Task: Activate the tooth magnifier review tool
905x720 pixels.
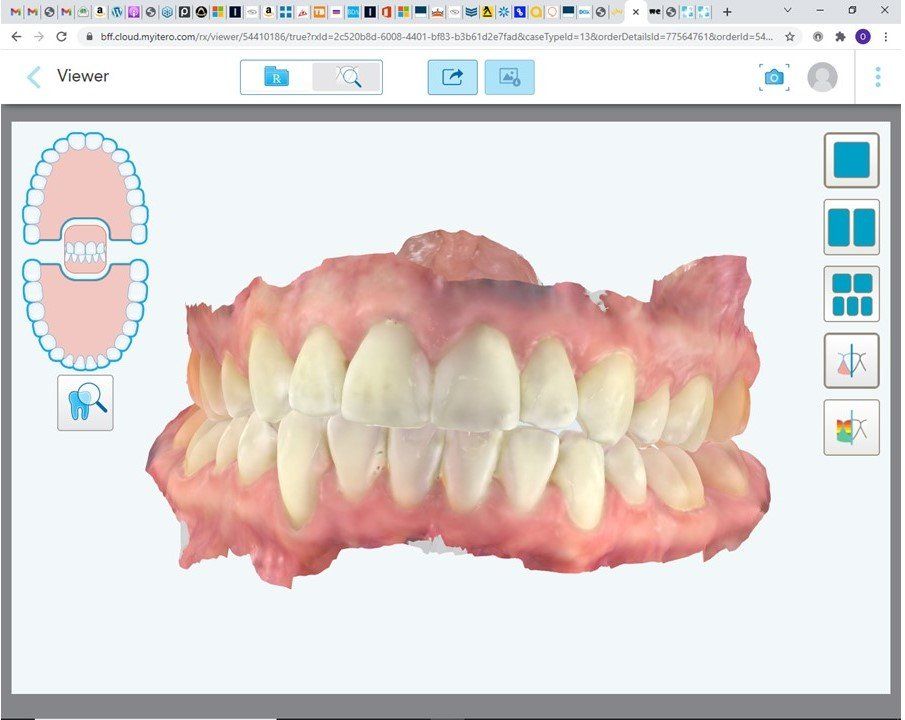Action: click(x=85, y=402)
